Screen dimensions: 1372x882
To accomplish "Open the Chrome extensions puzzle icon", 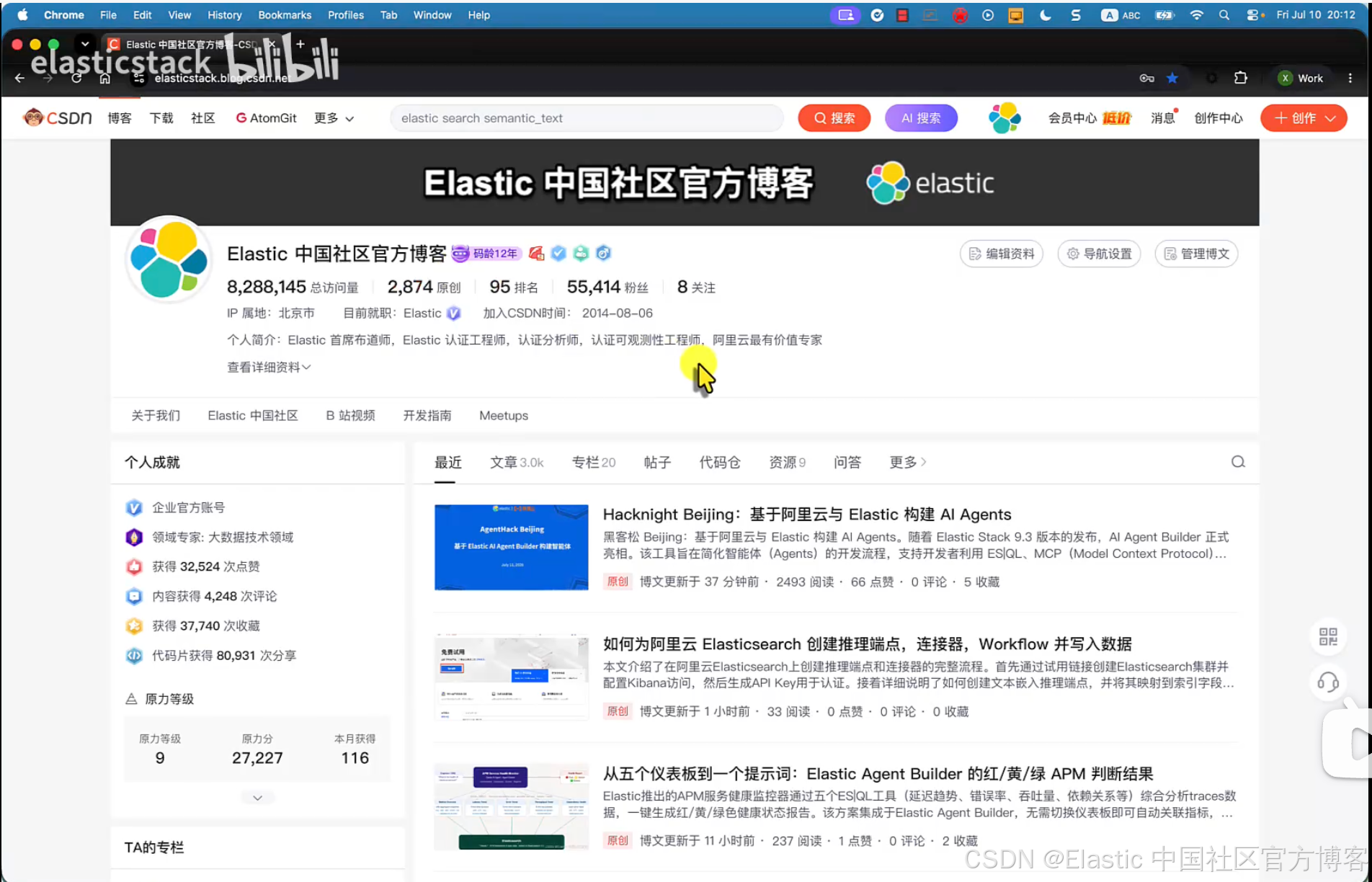I will click(x=1241, y=78).
